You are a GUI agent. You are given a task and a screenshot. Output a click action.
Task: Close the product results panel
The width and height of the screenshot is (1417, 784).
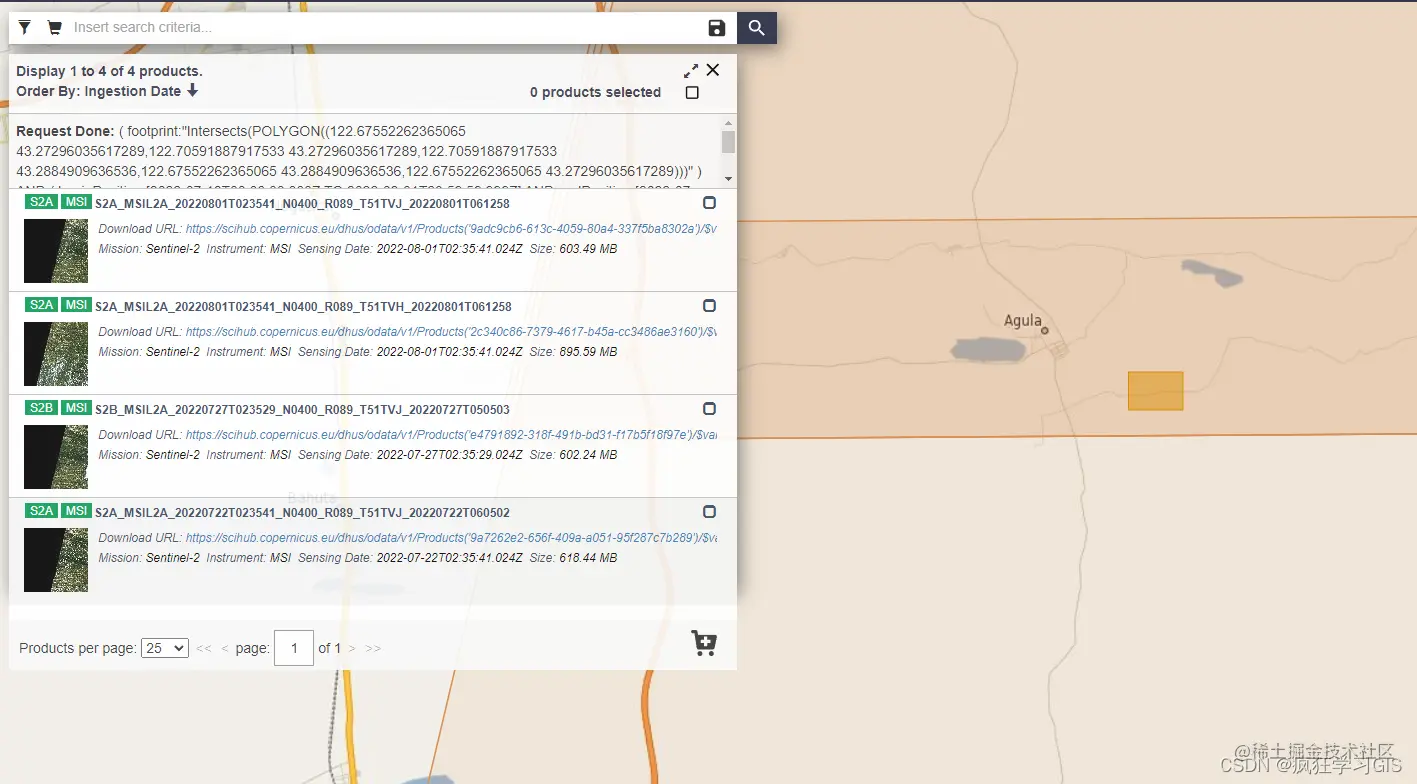click(x=713, y=70)
